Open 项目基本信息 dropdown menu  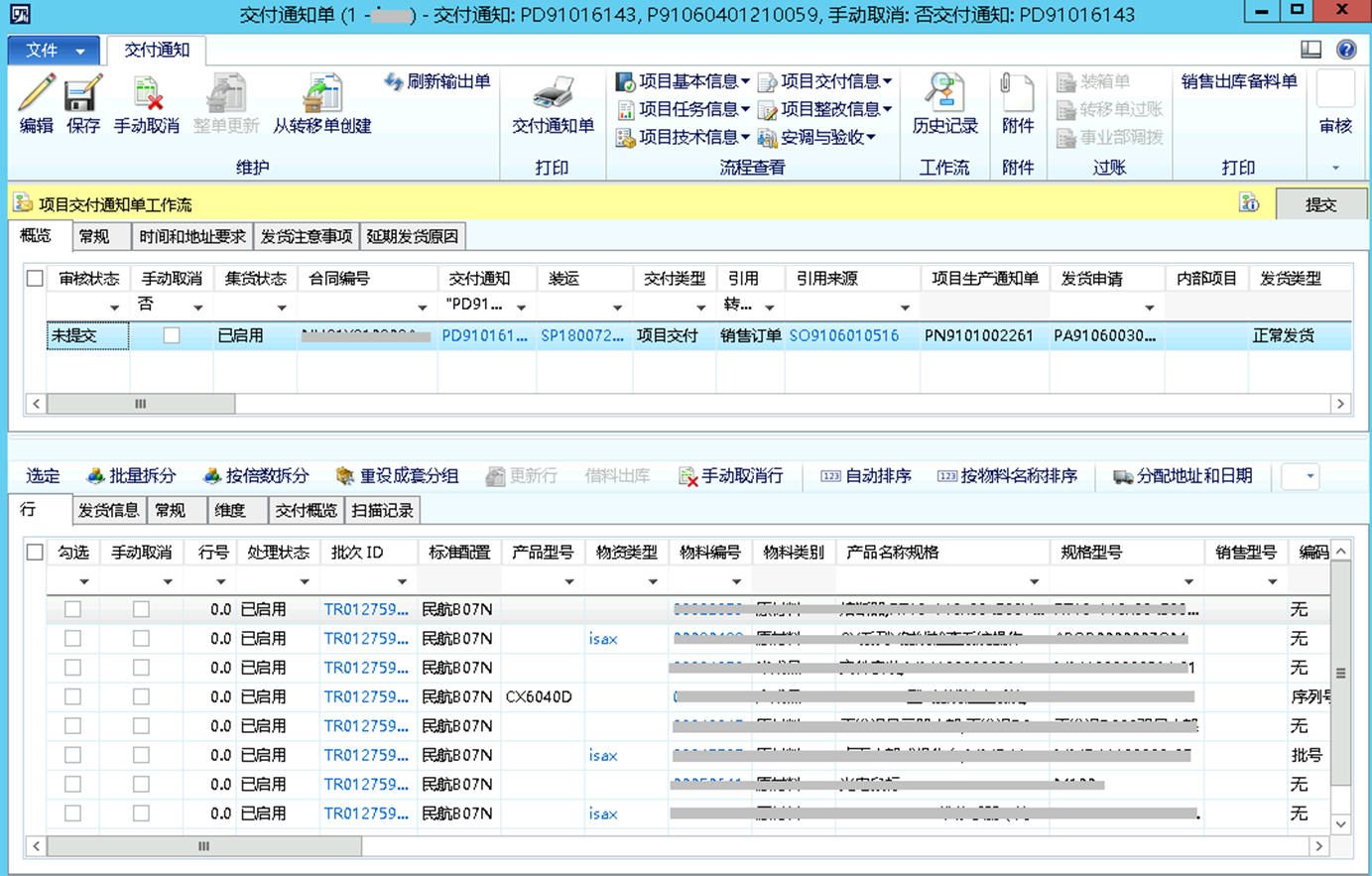point(683,81)
